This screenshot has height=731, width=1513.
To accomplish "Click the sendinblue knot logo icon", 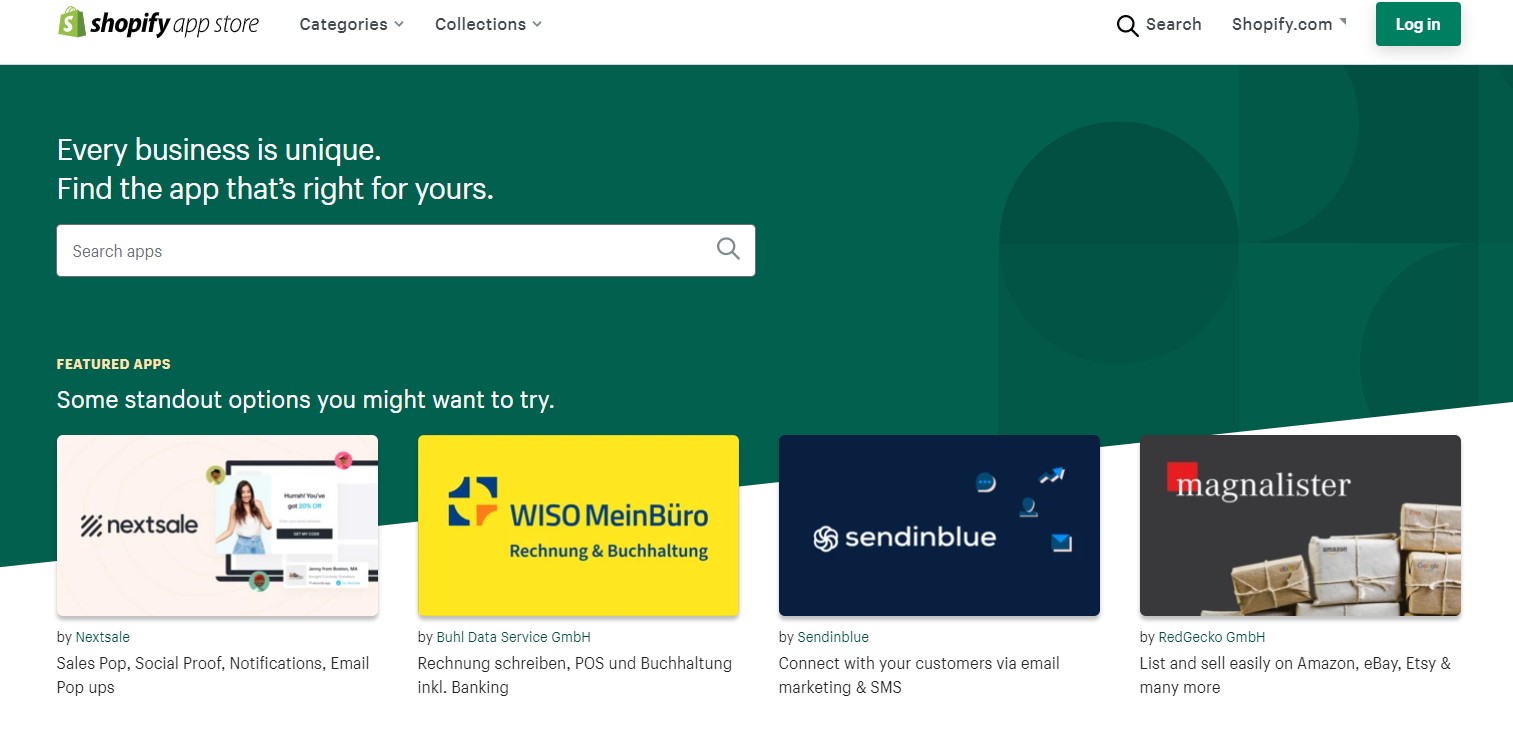I will (825, 539).
